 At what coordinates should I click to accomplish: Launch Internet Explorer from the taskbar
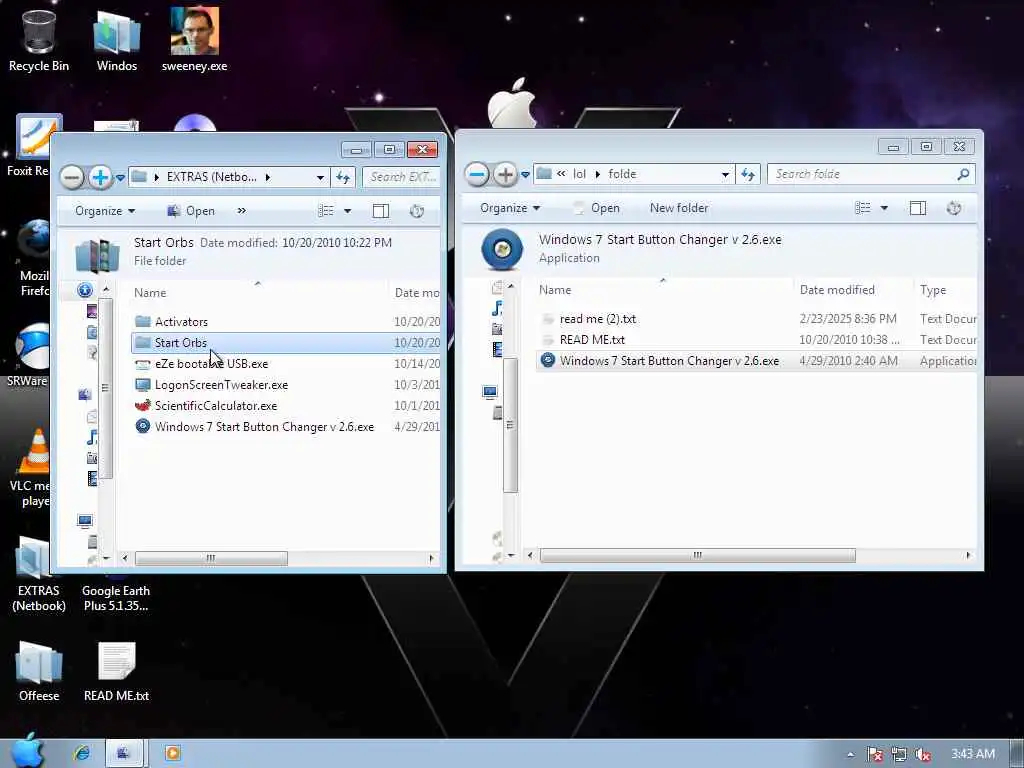point(82,753)
